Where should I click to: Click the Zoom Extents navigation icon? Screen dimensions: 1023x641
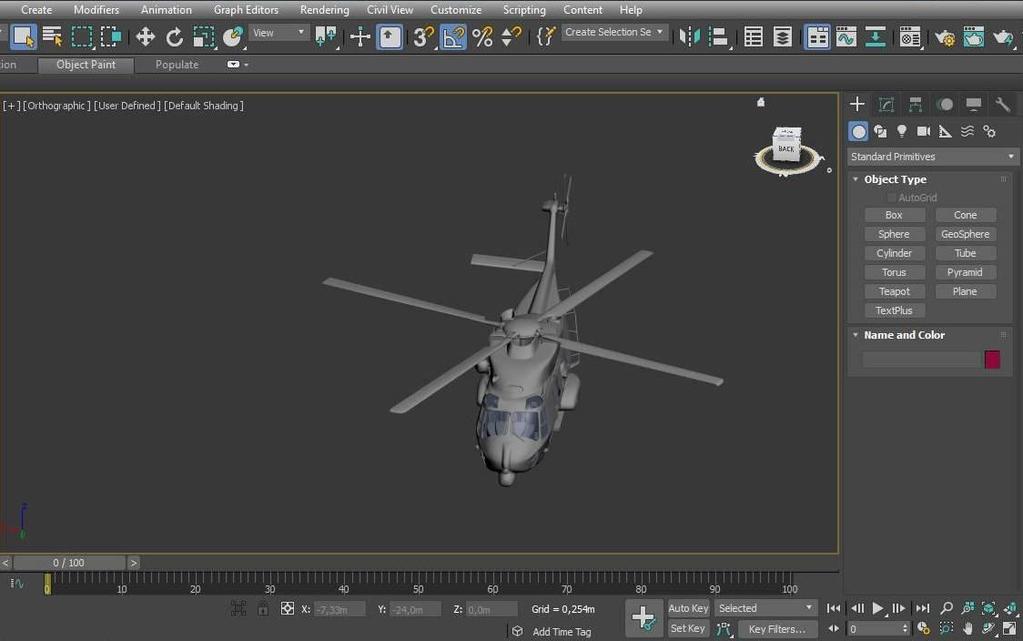pos(989,608)
